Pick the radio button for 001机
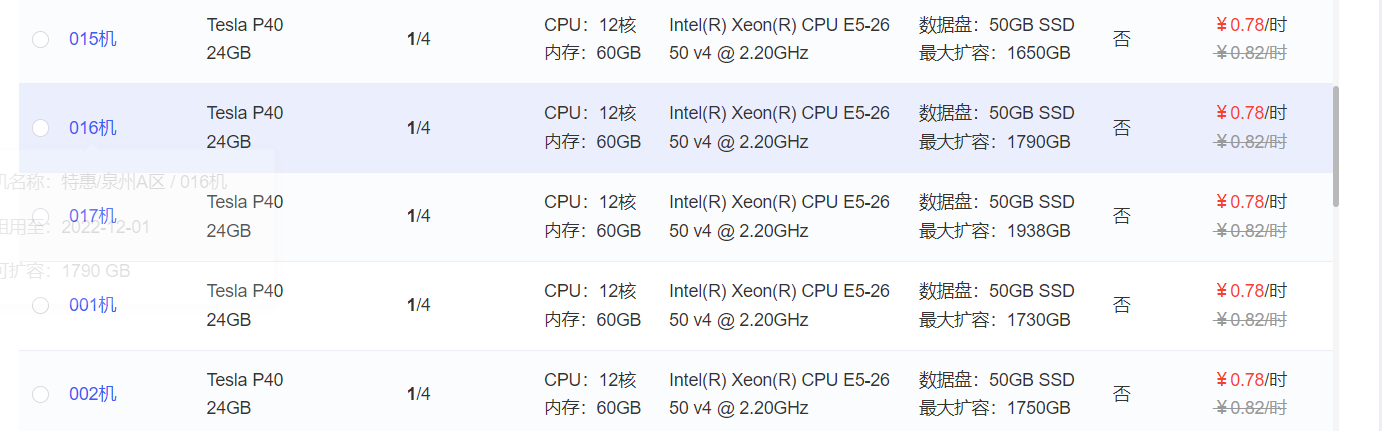Image resolution: width=1382 pixels, height=431 pixels. click(41, 305)
